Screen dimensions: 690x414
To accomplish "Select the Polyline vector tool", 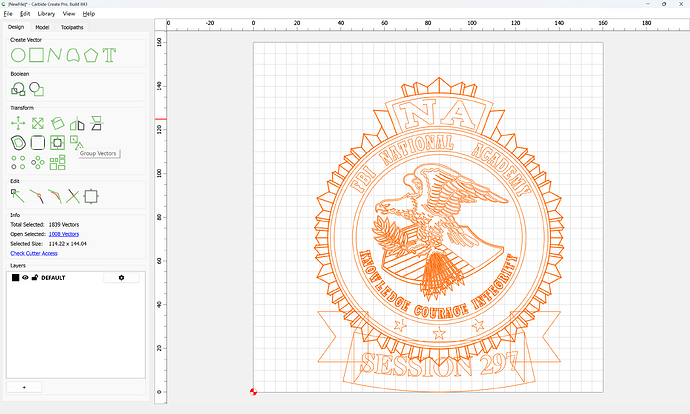I will coord(55,55).
